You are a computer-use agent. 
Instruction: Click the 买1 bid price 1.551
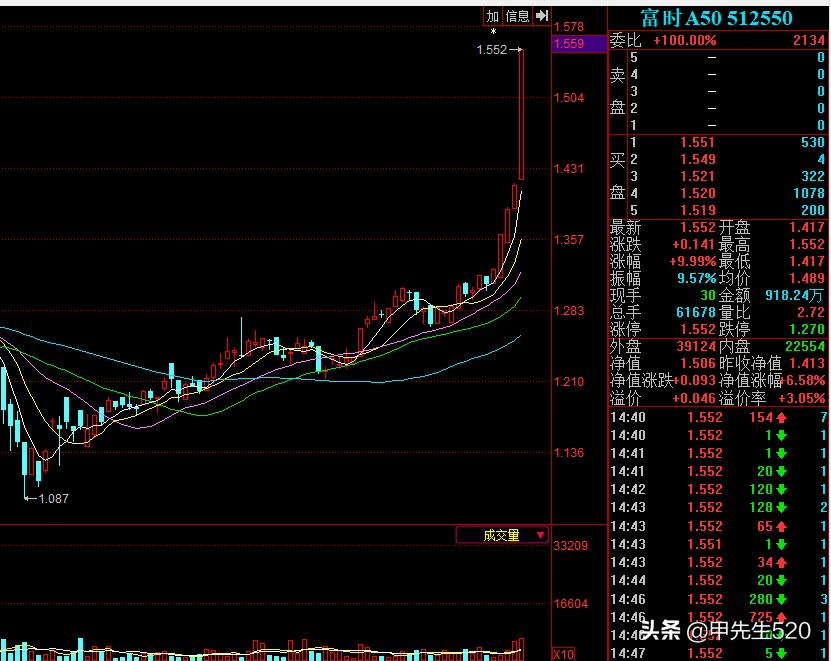pos(697,142)
